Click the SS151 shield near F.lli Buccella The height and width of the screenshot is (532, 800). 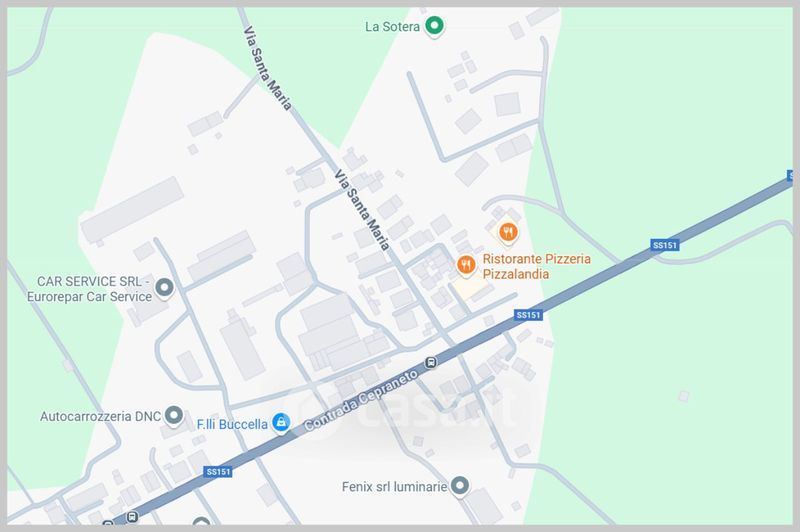click(218, 472)
